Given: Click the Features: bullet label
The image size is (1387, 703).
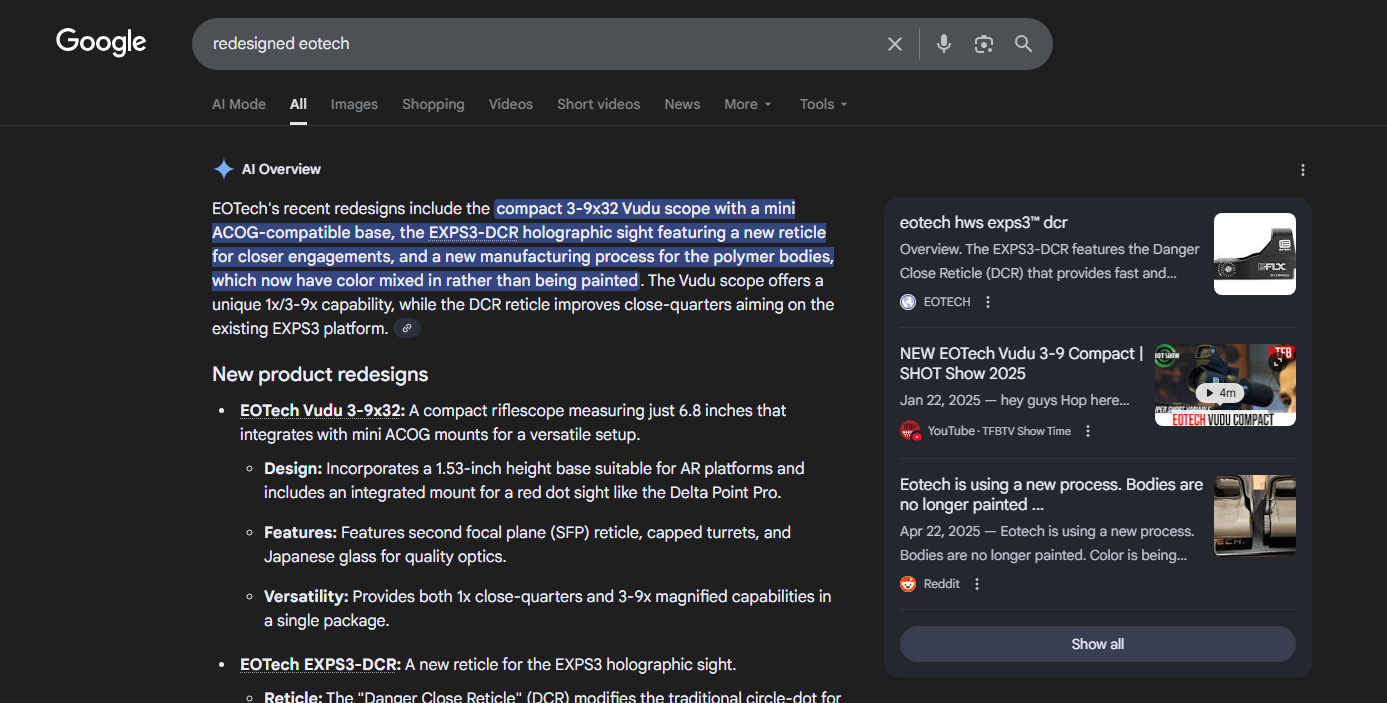Looking at the screenshot, I should [x=300, y=532].
